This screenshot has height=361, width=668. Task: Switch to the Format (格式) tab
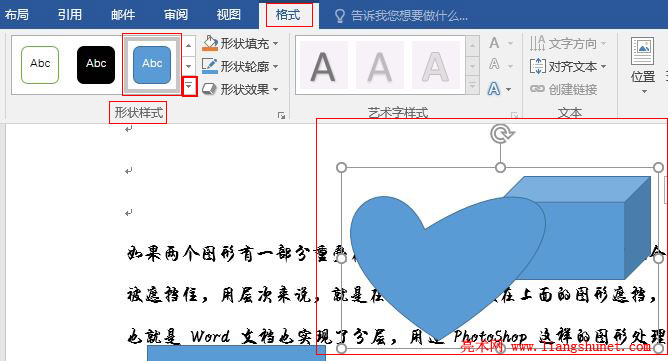pyautogui.click(x=289, y=15)
